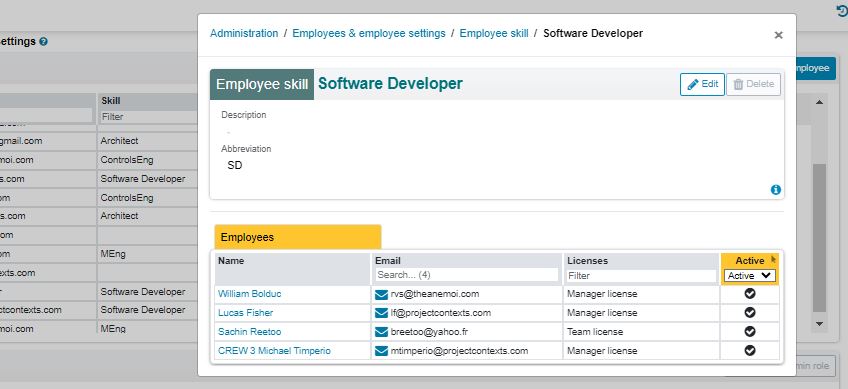The width and height of the screenshot is (848, 389).
Task: Click lf@projectcontexts.com email address
Action: pyautogui.click(x=441, y=313)
